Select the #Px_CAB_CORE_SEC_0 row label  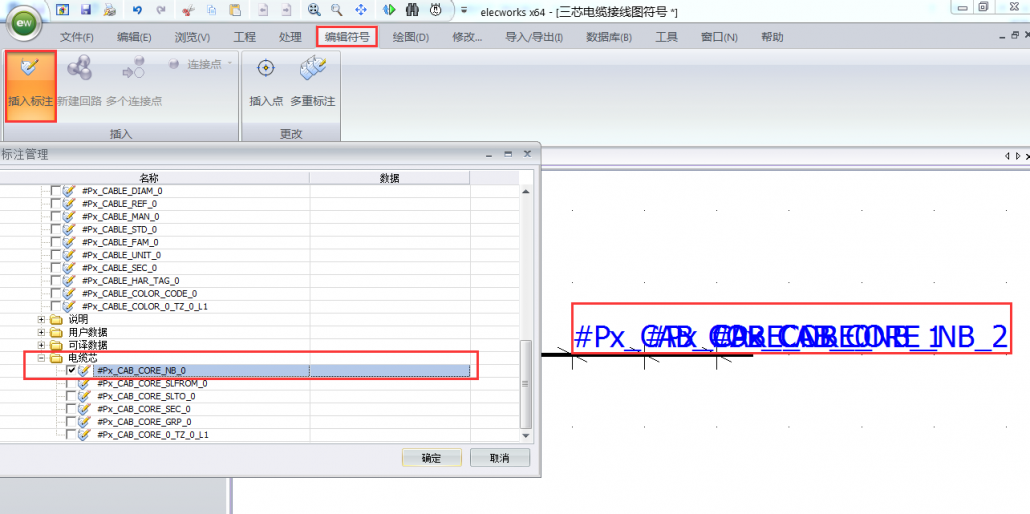(x=144, y=409)
